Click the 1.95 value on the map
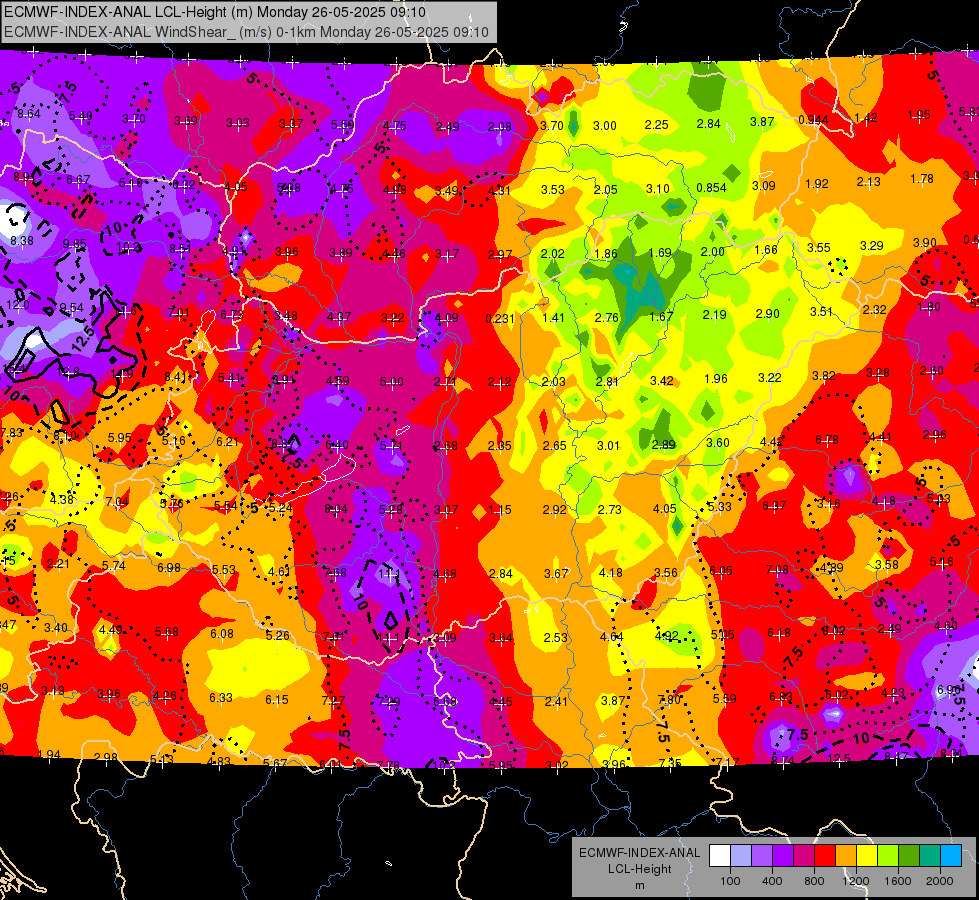979x900 pixels. coord(919,114)
